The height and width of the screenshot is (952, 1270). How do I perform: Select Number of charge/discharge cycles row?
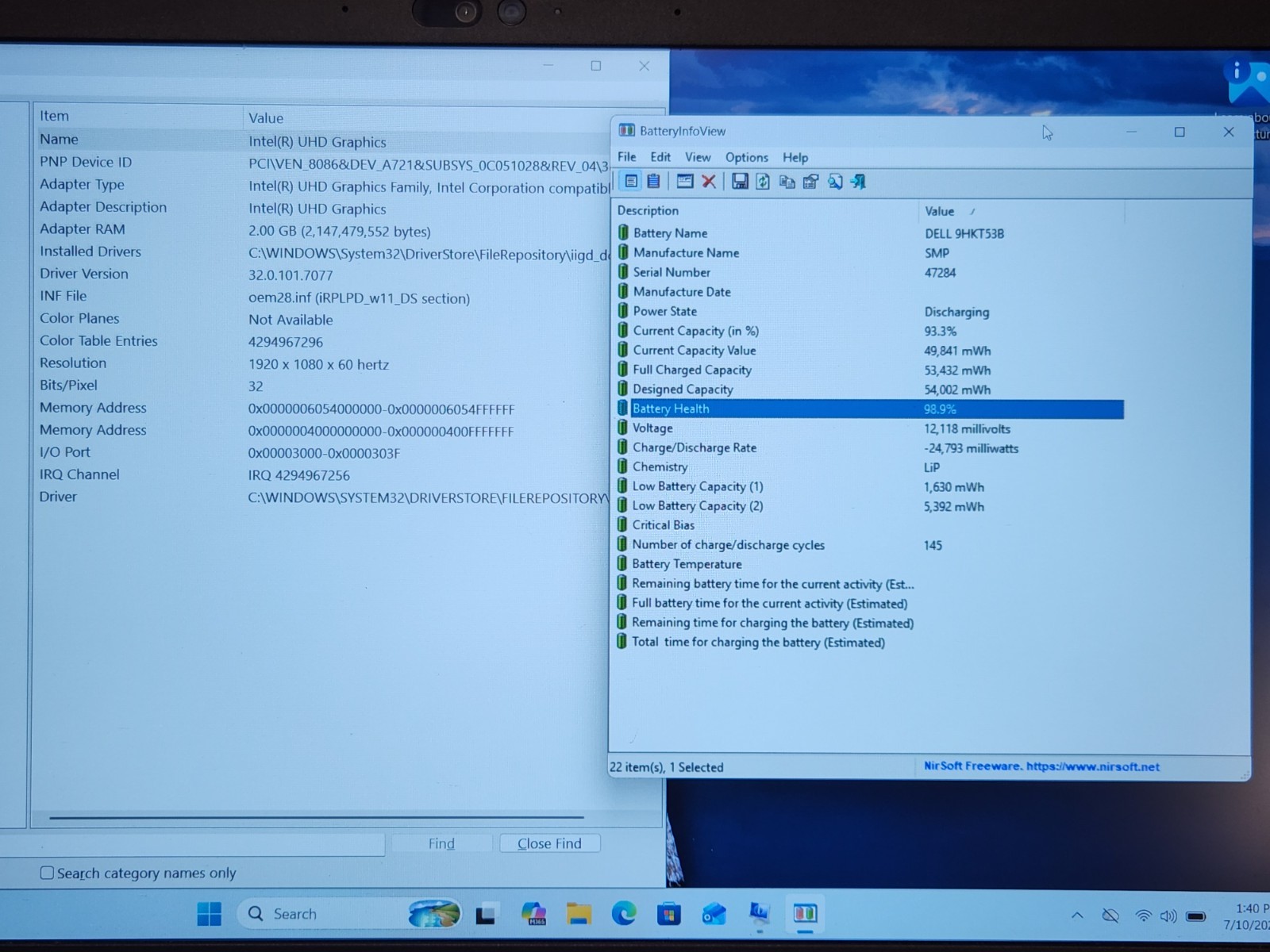[x=869, y=545]
